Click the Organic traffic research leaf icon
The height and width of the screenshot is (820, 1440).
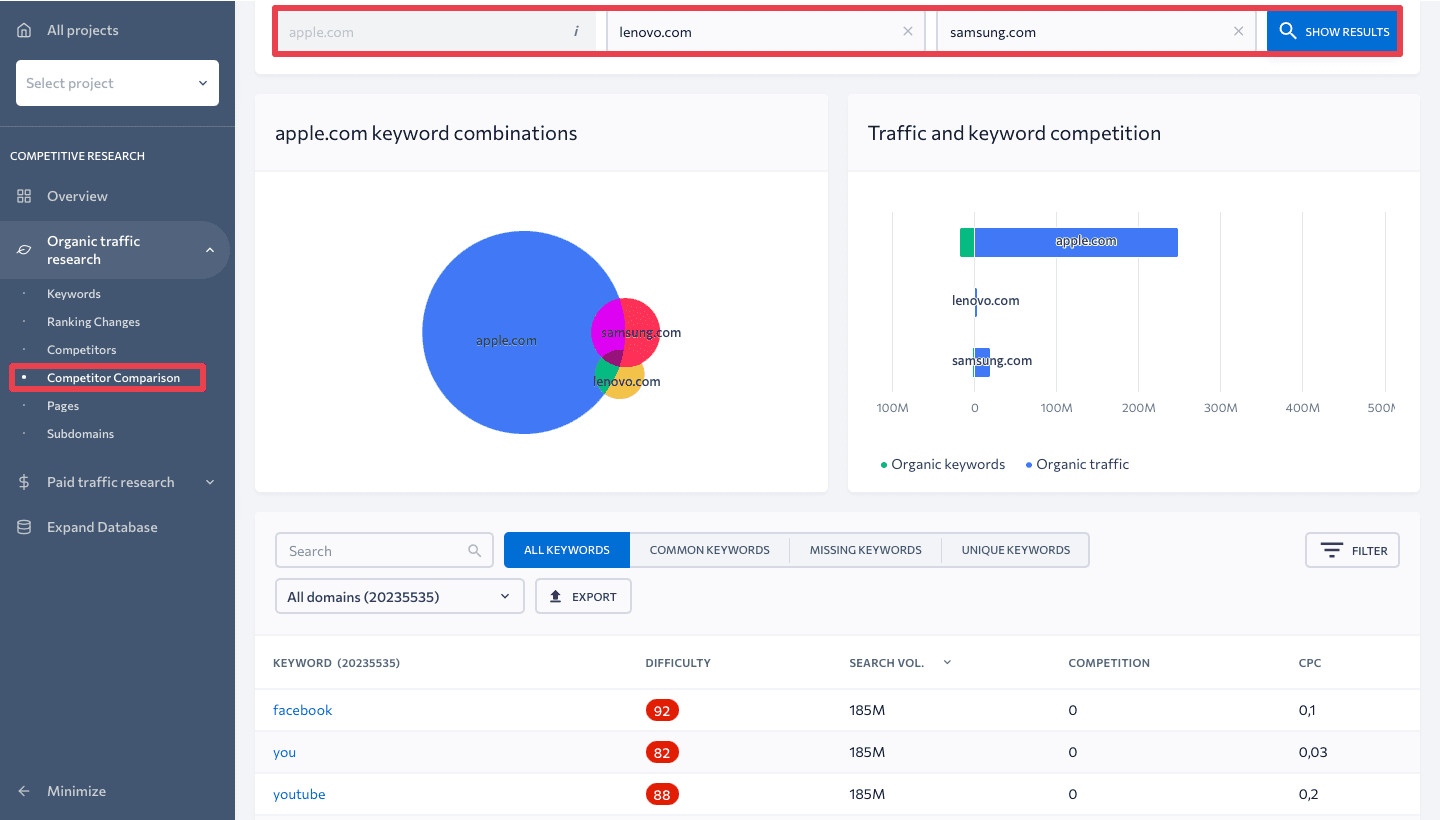[x=24, y=250]
